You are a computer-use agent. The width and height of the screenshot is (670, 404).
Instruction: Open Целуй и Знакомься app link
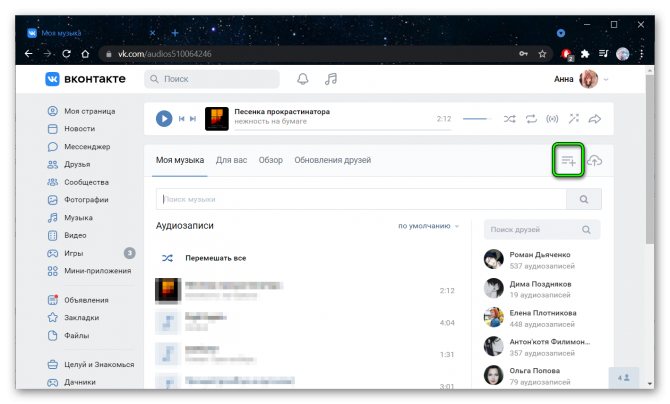point(91,365)
